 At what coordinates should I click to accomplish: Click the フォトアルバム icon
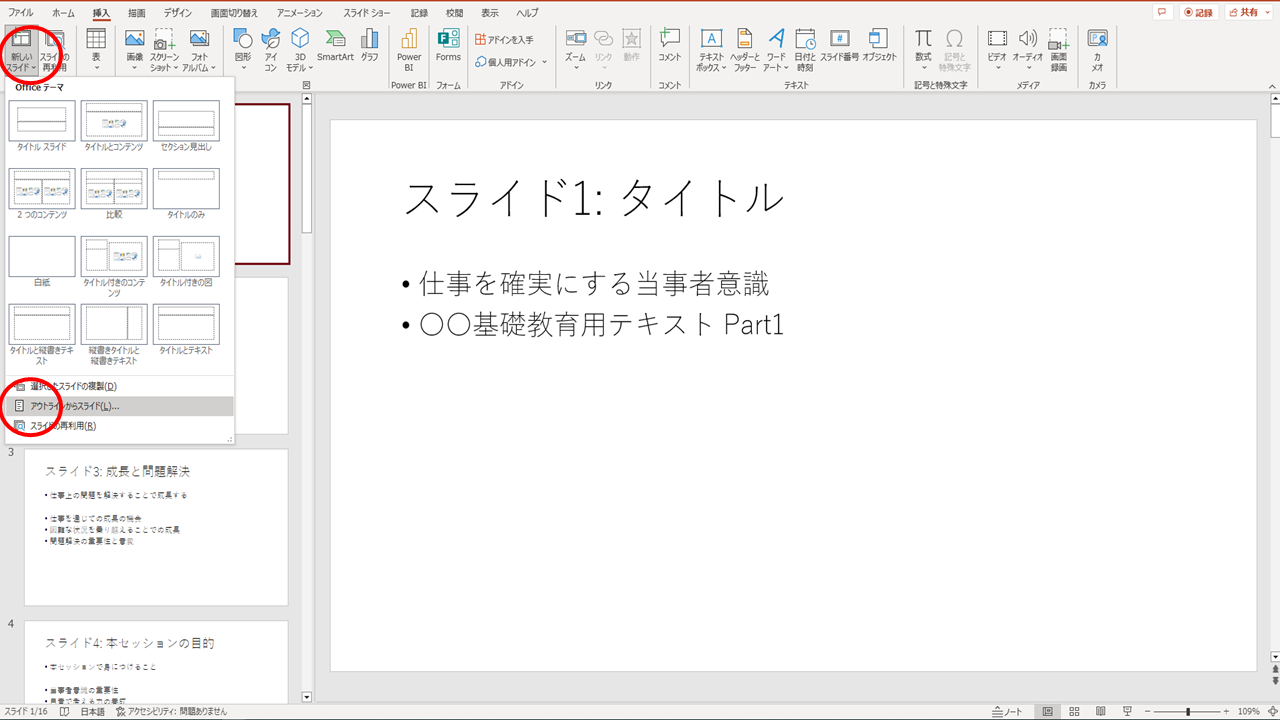(x=199, y=50)
